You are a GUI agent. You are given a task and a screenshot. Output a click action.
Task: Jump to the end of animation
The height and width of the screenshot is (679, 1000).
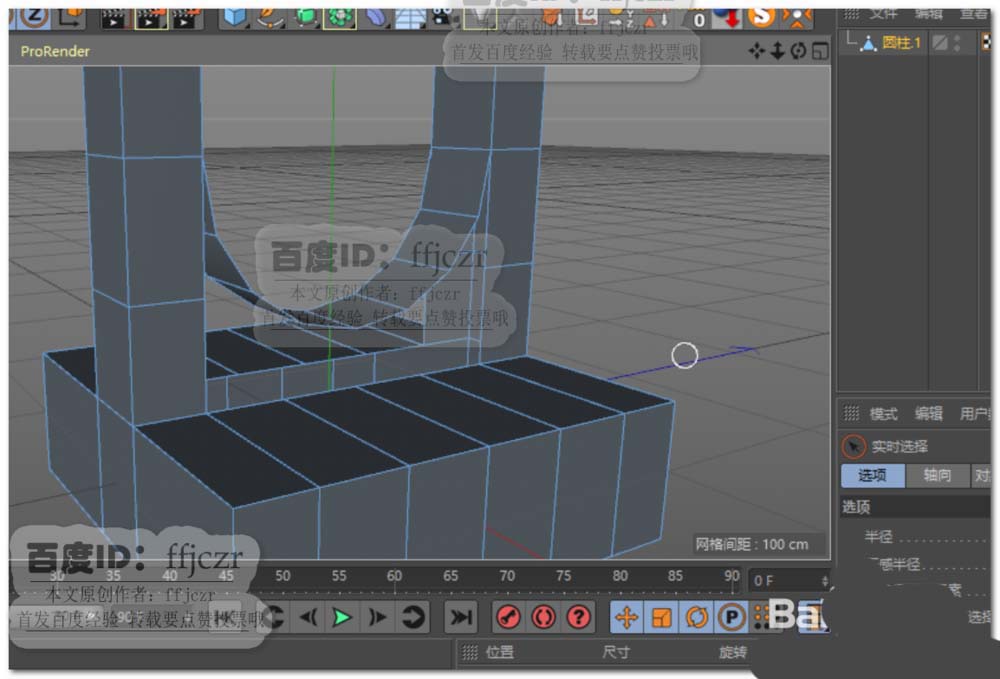coord(460,617)
